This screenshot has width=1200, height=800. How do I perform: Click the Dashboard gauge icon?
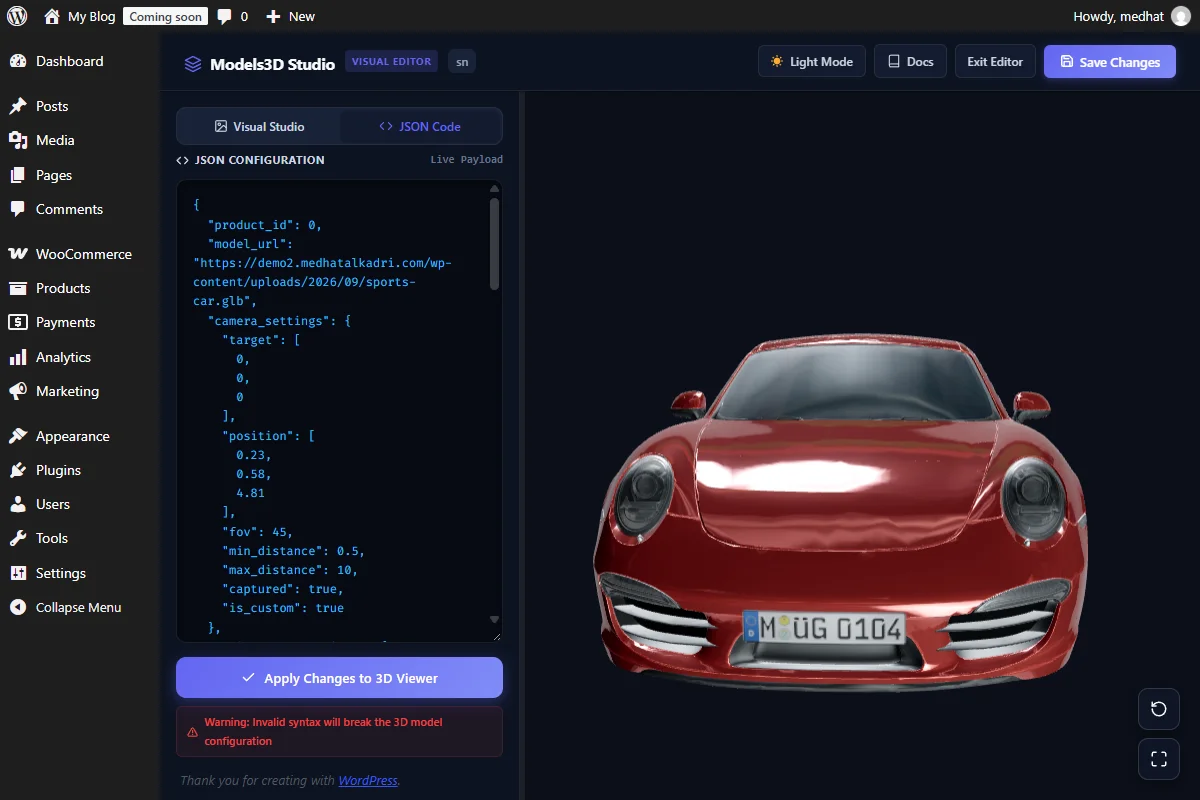point(18,61)
